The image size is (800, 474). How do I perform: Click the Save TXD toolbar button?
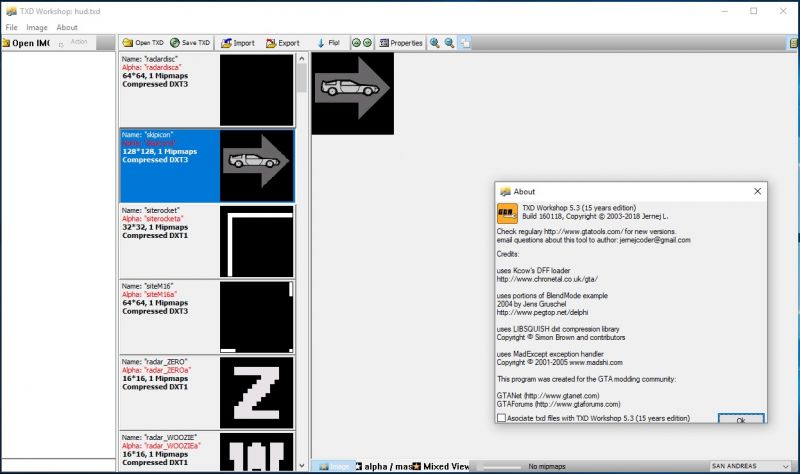click(x=190, y=43)
